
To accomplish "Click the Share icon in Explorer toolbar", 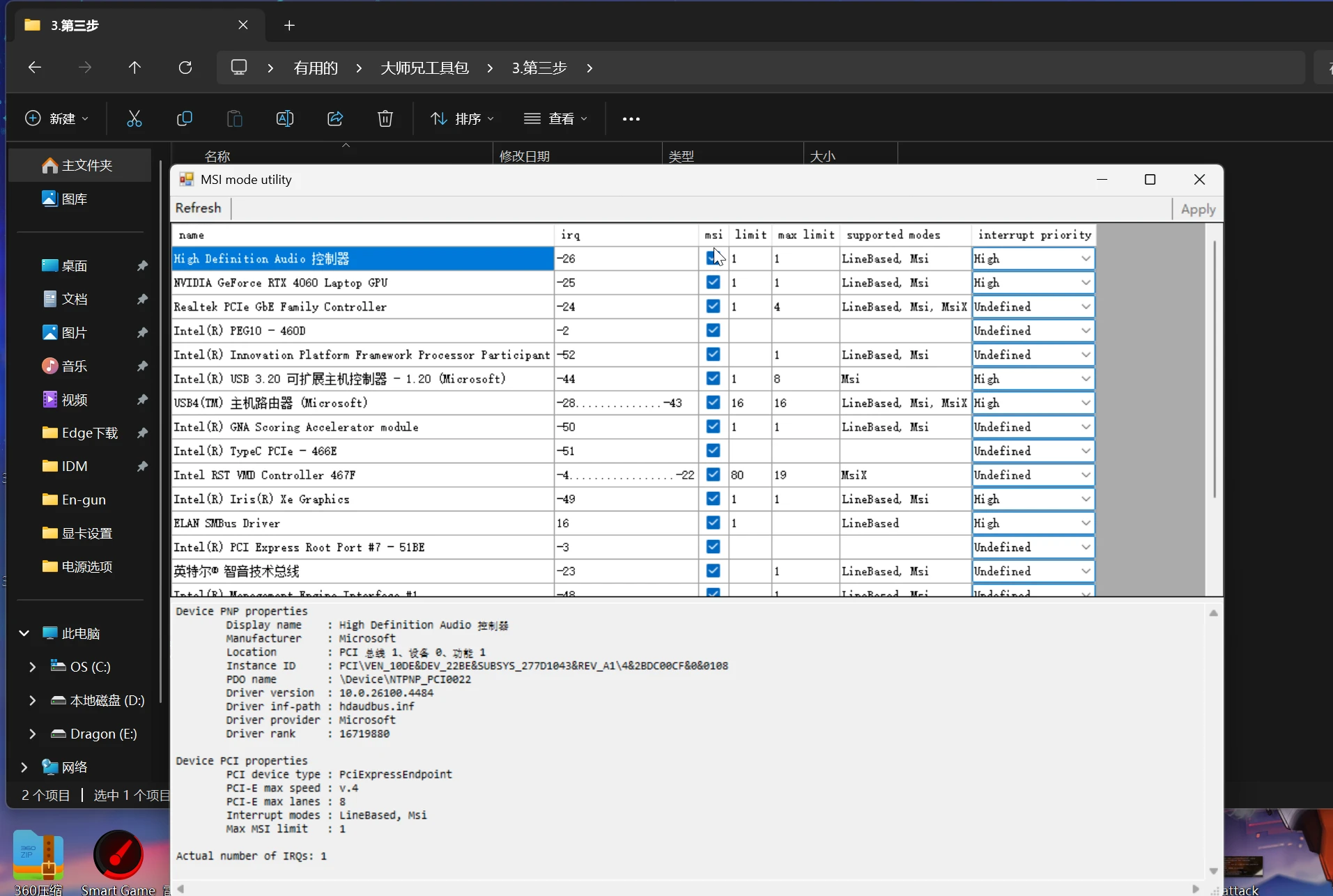I will point(335,118).
